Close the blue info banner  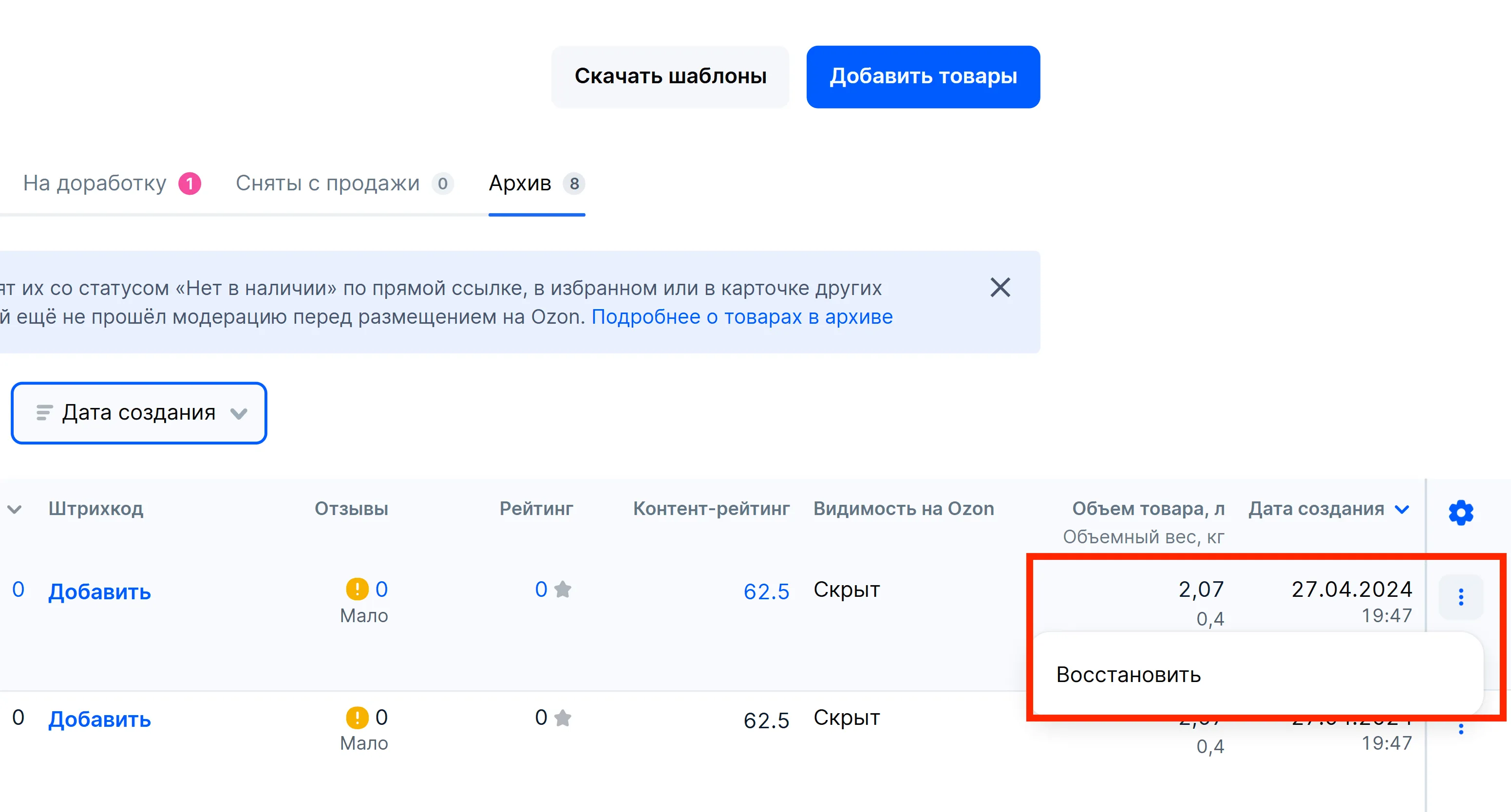1000,287
